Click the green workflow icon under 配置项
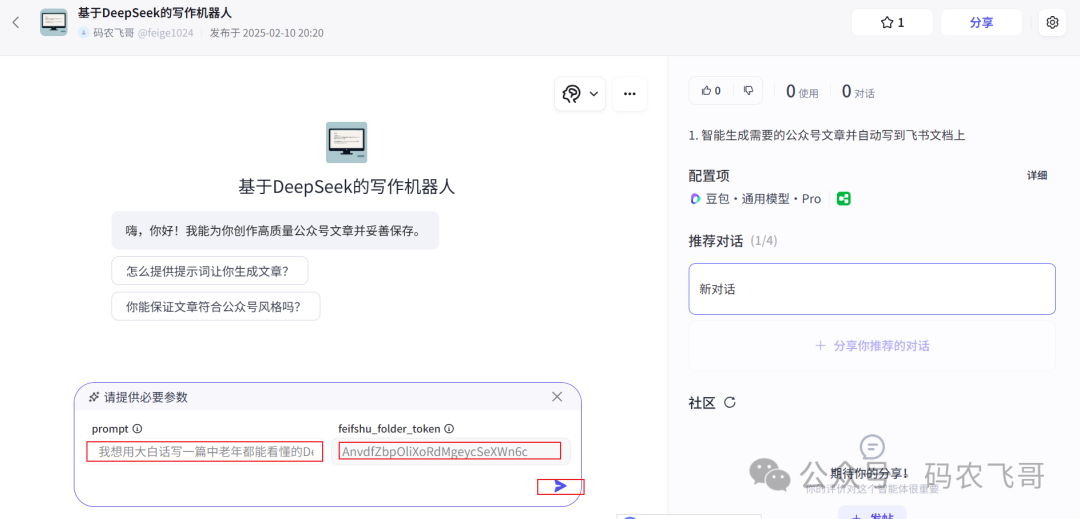Image resolution: width=1080 pixels, height=519 pixels. pyautogui.click(x=844, y=199)
